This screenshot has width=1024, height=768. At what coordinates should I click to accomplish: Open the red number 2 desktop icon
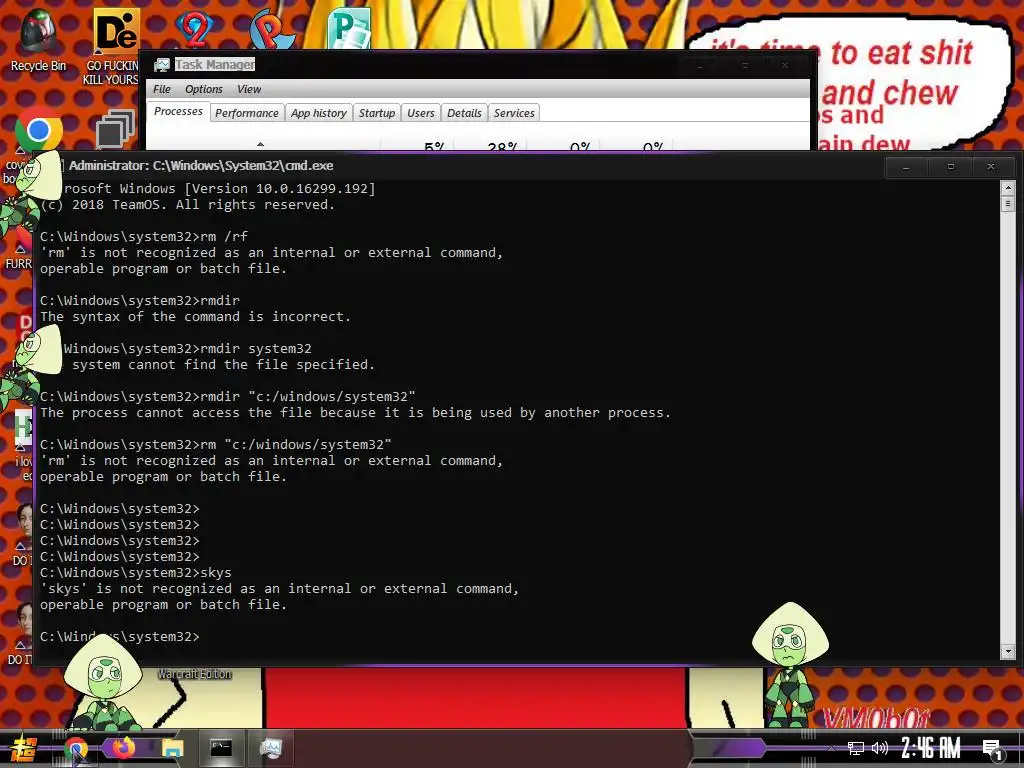coord(194,29)
